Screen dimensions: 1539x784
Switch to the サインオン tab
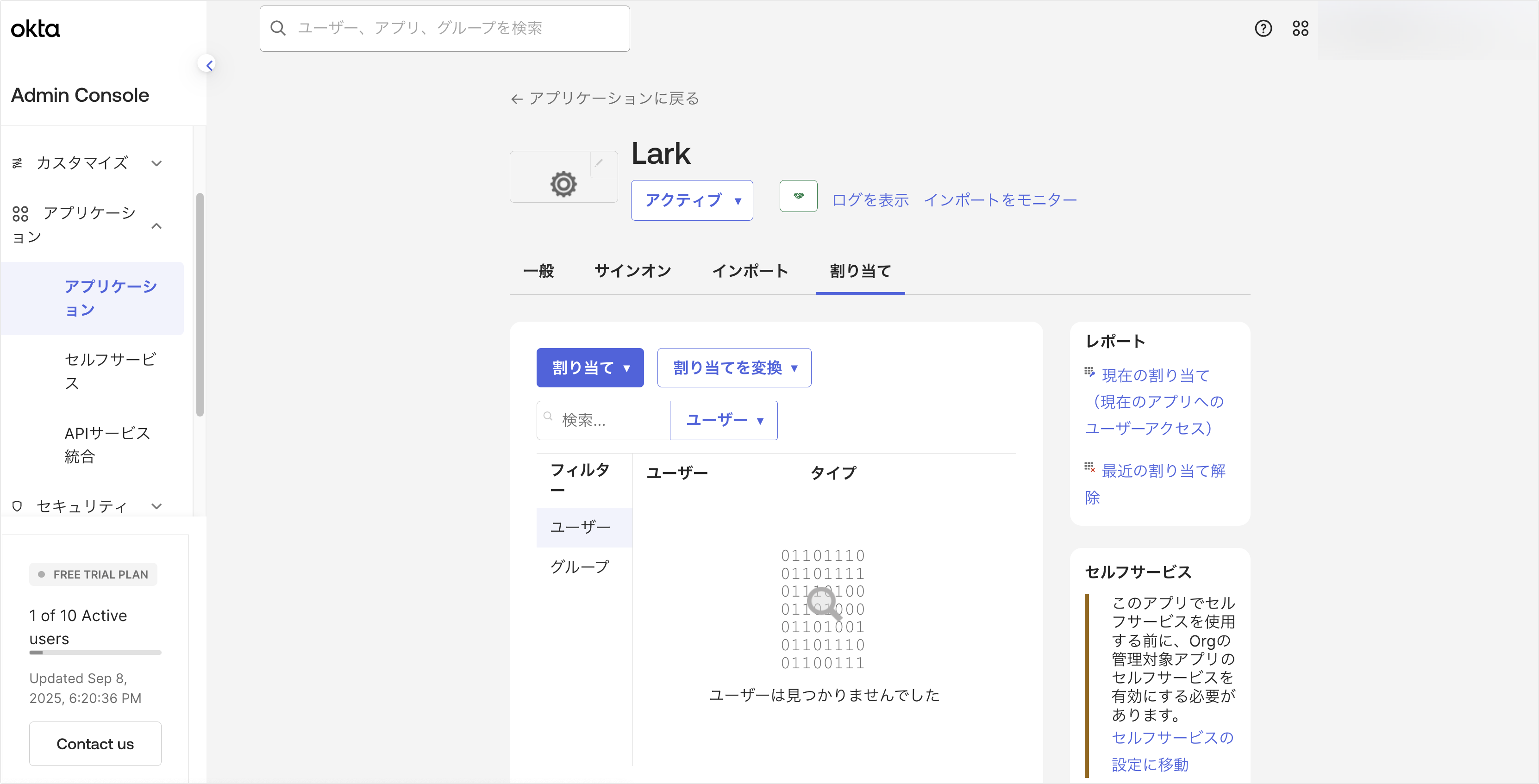pos(633,271)
